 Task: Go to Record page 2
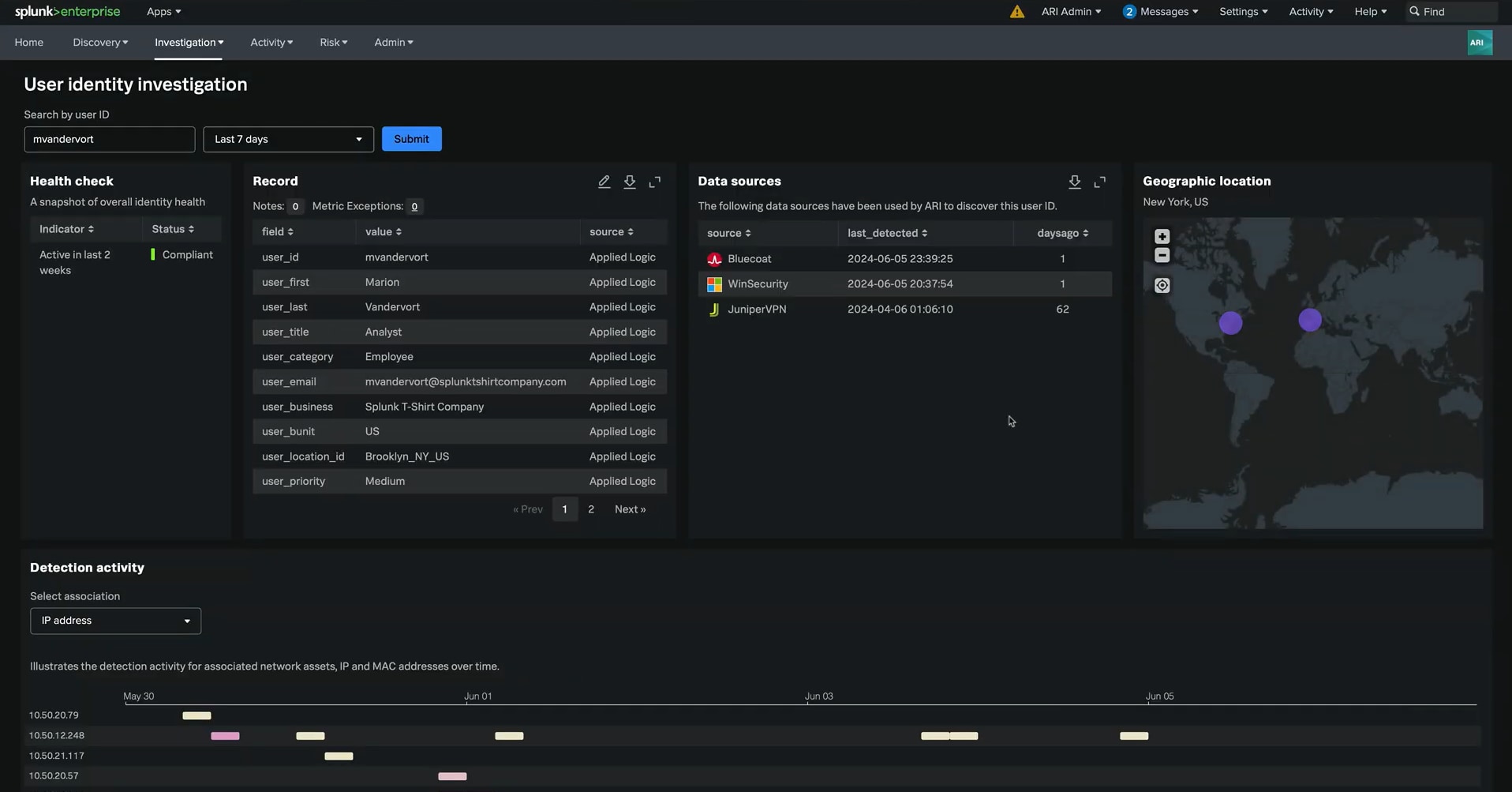tap(591, 509)
